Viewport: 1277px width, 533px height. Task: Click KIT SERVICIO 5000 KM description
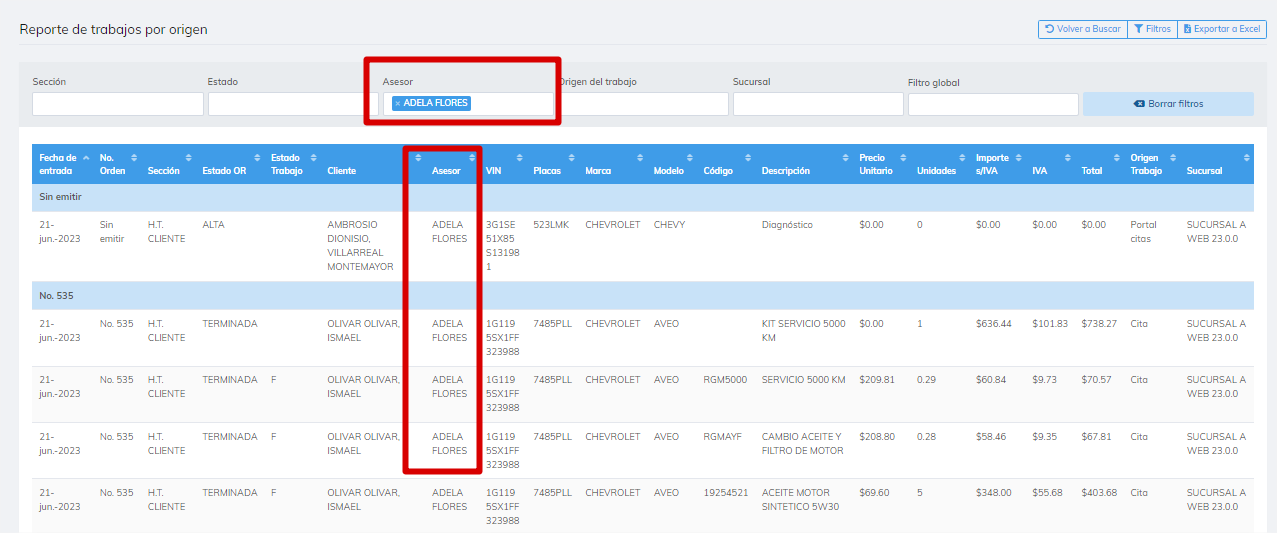point(803,331)
